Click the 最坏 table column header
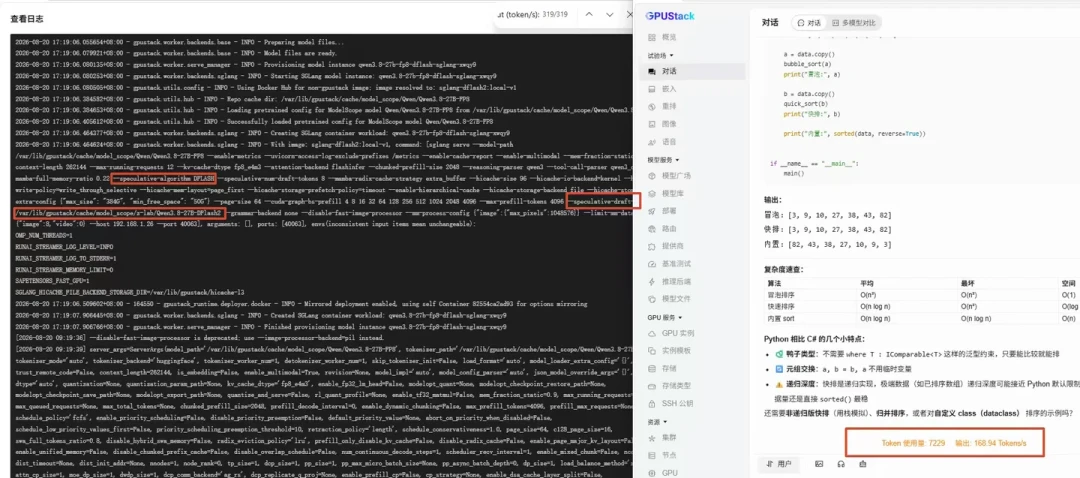 coord(966,283)
